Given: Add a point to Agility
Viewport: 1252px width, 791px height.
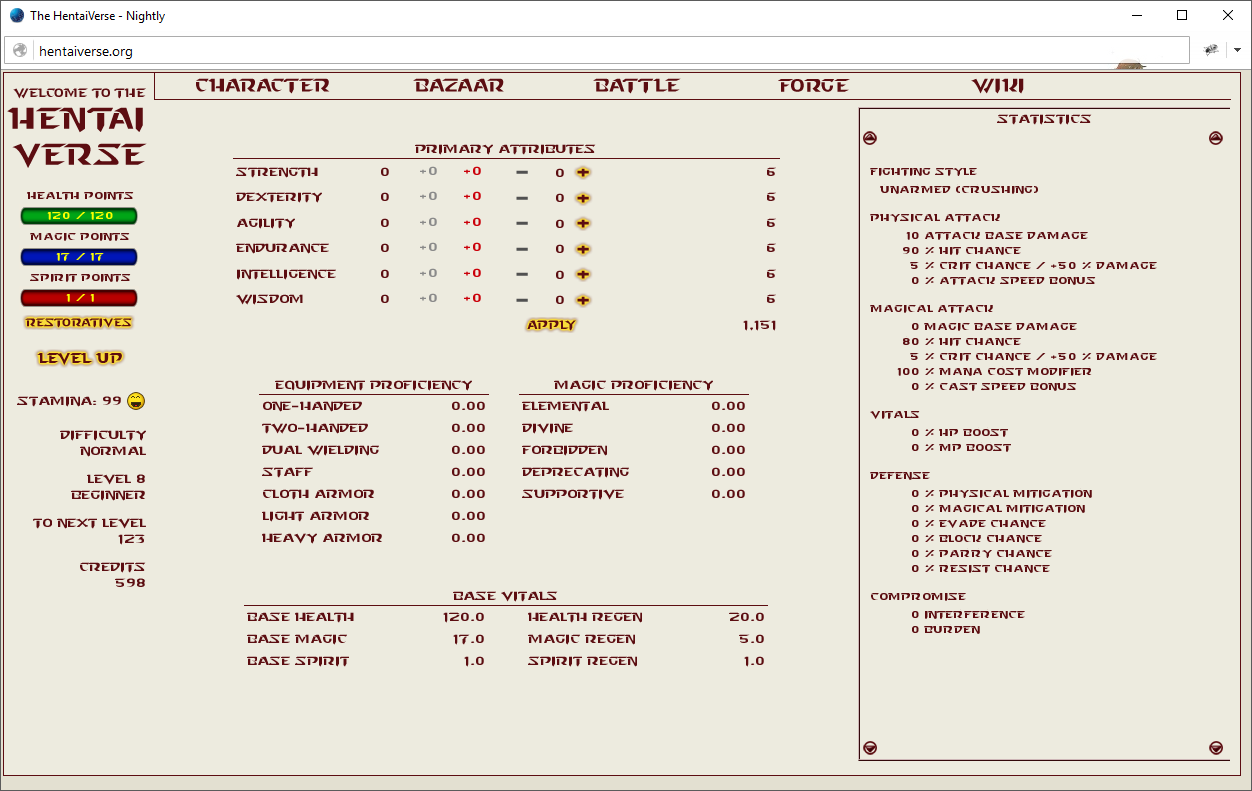Looking at the screenshot, I should 583,224.
